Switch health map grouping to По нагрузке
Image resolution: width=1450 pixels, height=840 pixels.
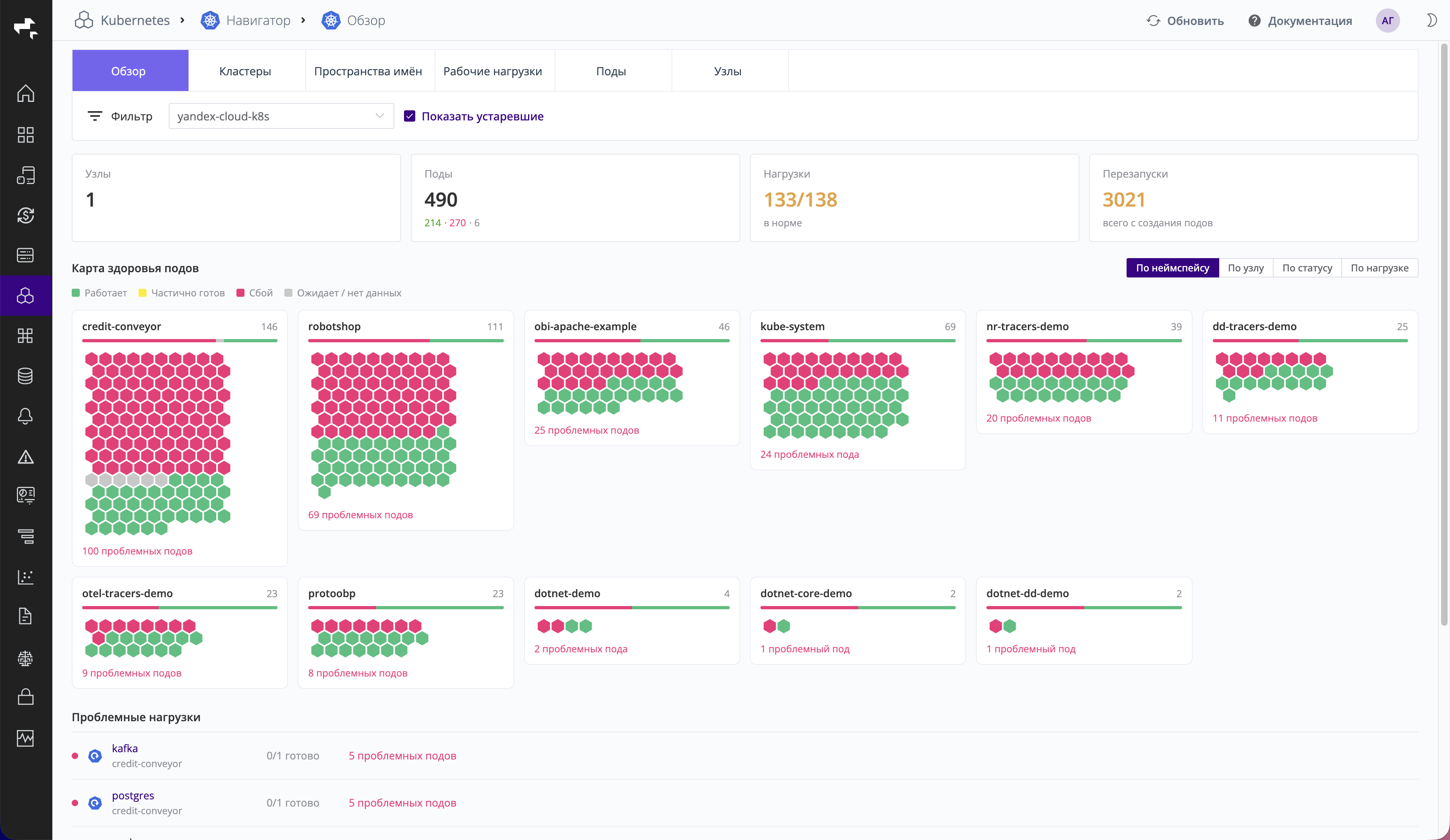[x=1379, y=267]
